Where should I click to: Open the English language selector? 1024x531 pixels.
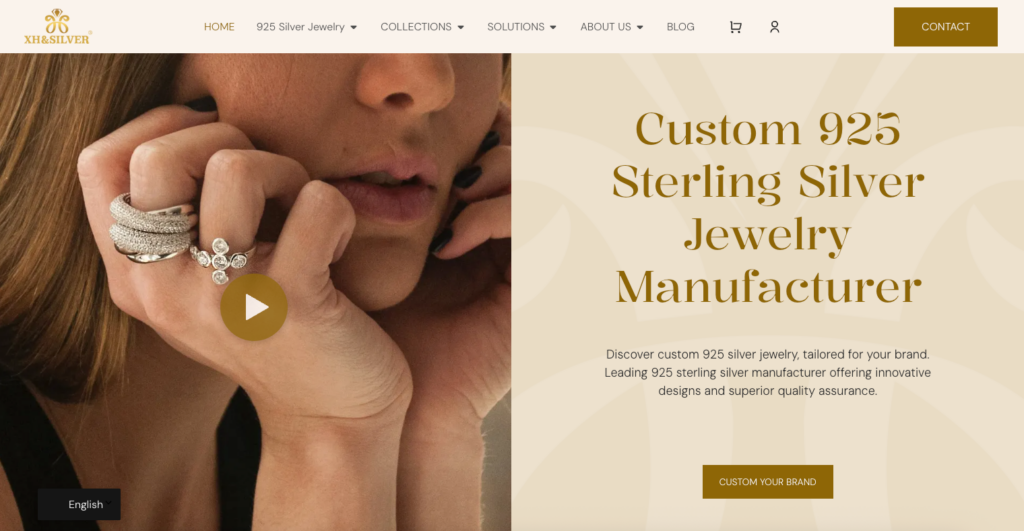pos(79,504)
